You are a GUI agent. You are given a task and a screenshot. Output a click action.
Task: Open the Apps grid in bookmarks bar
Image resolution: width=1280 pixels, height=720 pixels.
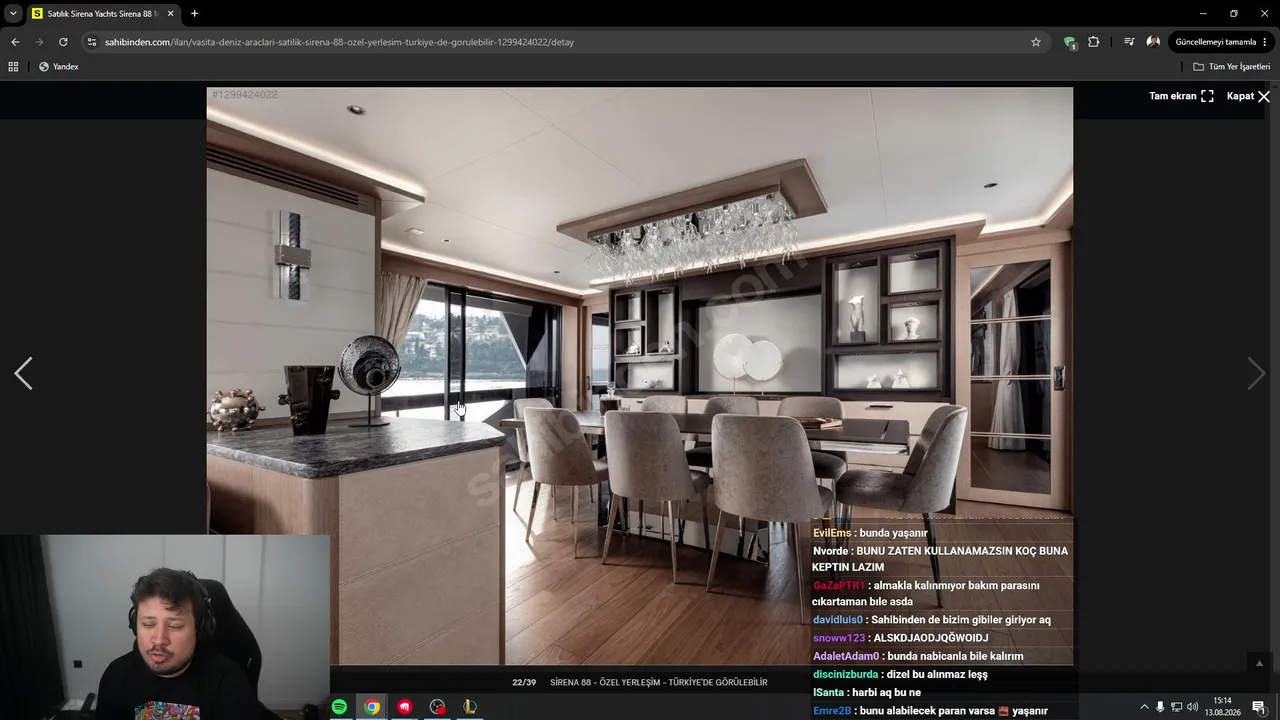click(x=13, y=67)
